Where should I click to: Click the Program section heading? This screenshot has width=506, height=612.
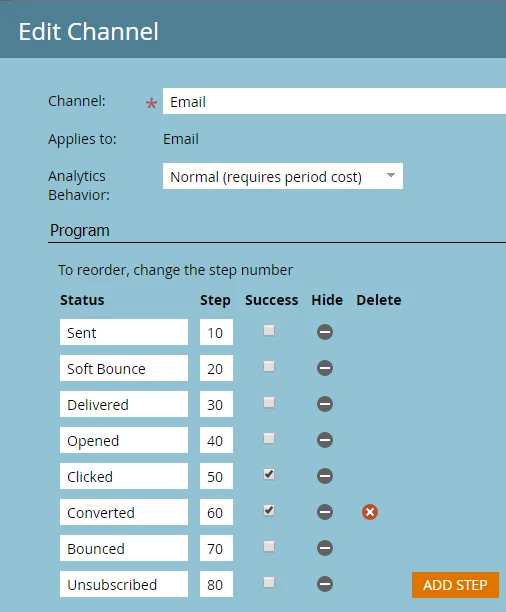(x=80, y=230)
